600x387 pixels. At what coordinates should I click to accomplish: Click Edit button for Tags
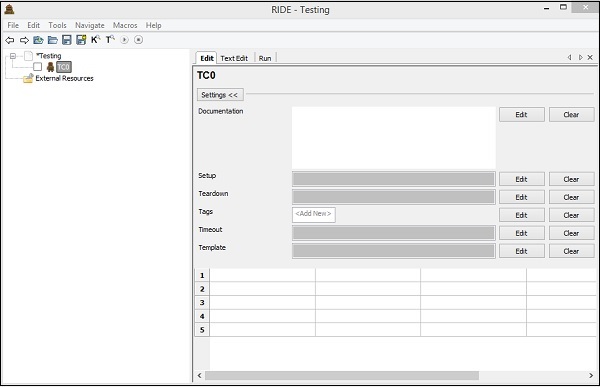pos(522,215)
